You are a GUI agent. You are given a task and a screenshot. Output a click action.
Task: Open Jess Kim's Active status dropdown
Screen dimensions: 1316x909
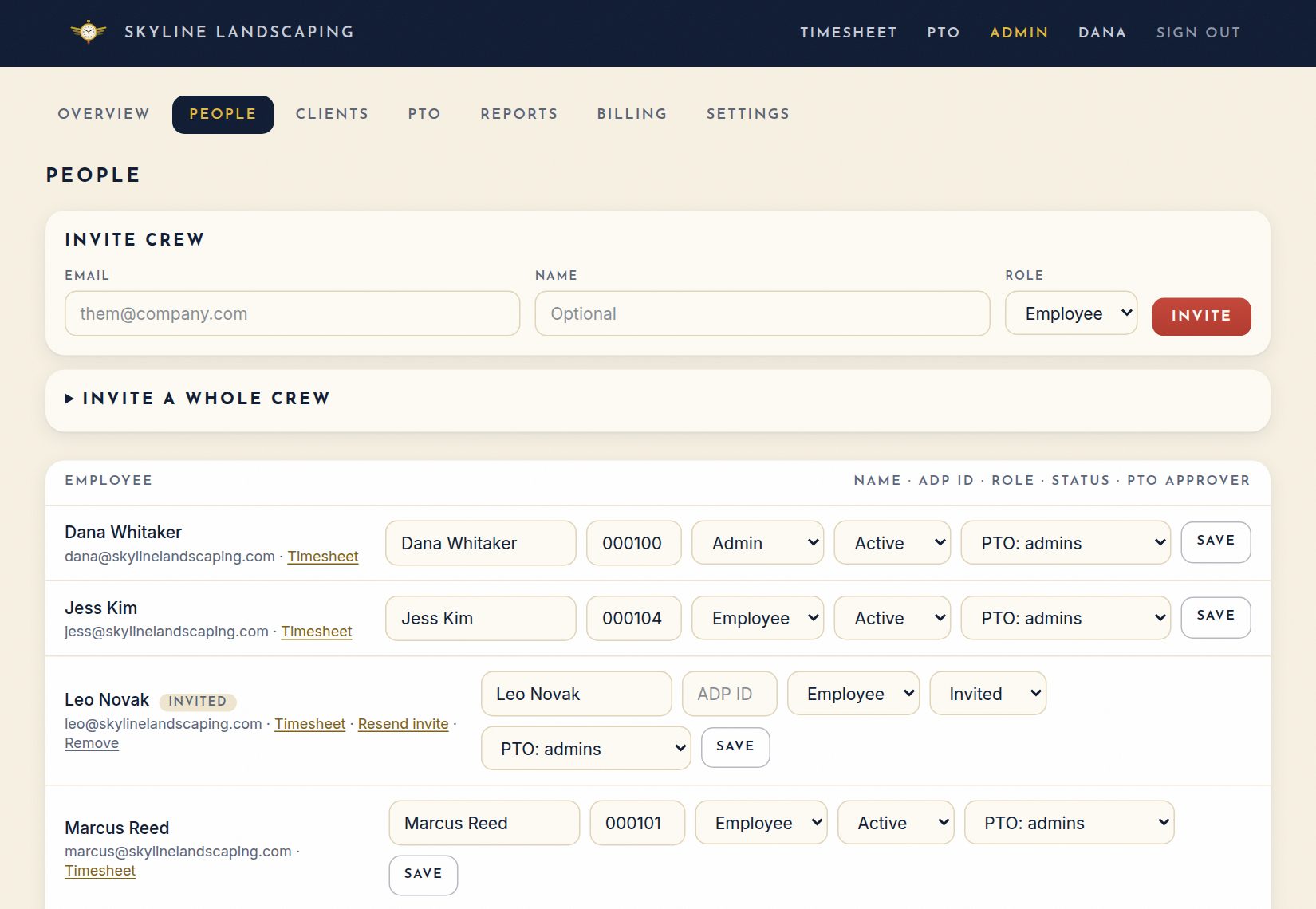click(x=892, y=618)
